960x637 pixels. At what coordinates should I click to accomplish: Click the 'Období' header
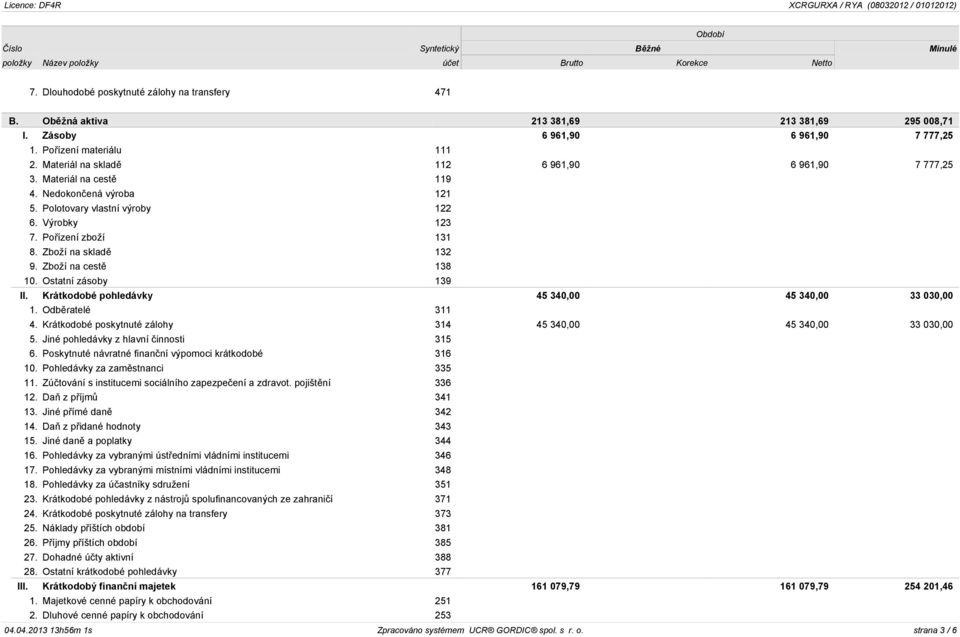(x=710, y=34)
